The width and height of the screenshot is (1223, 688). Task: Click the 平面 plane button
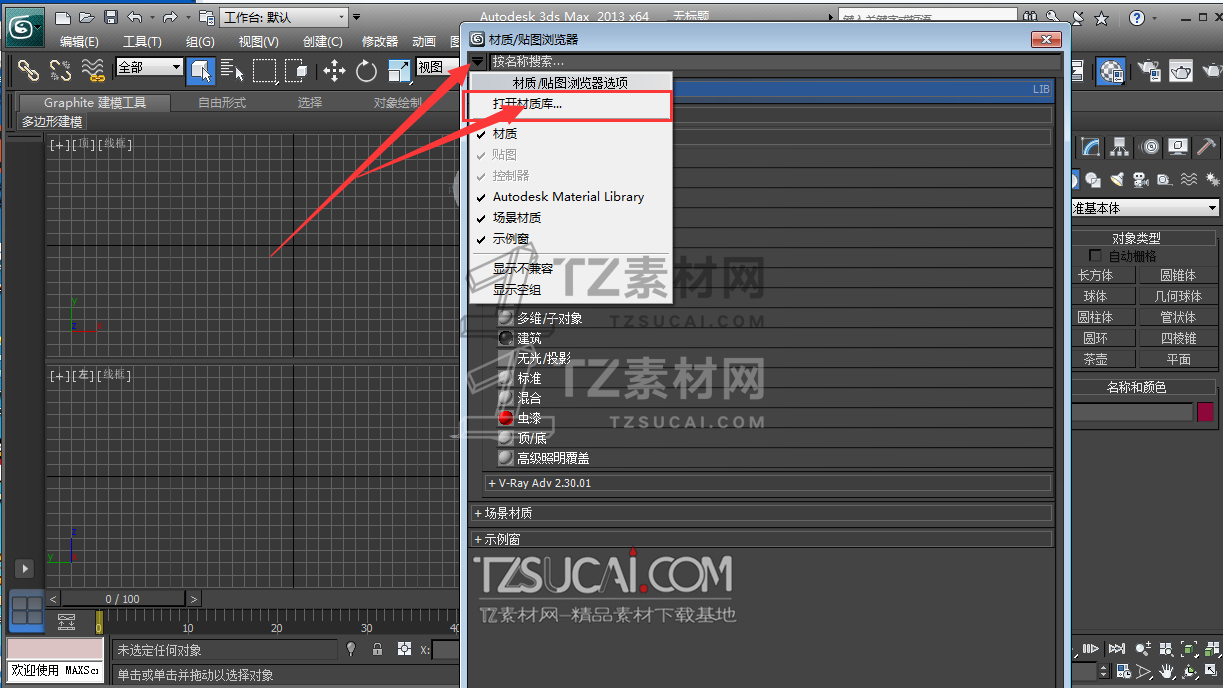(x=1178, y=359)
